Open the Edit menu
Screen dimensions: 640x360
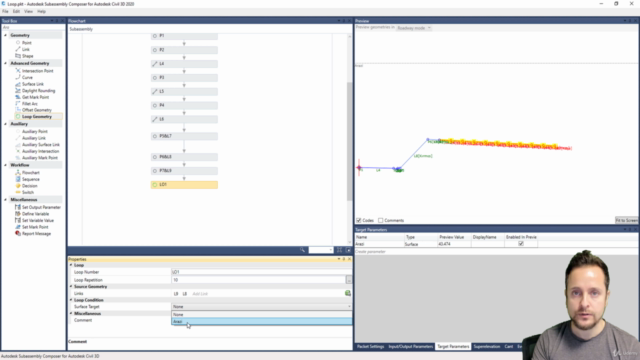pyautogui.click(x=16, y=11)
